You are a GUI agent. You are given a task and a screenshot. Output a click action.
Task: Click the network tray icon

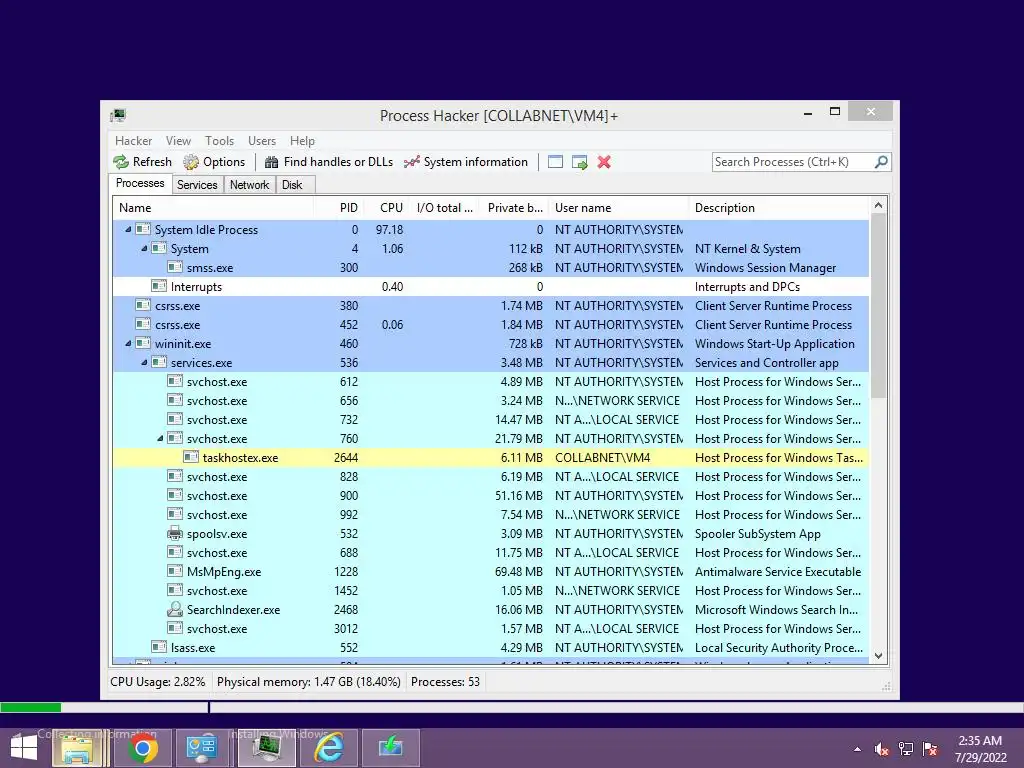906,749
